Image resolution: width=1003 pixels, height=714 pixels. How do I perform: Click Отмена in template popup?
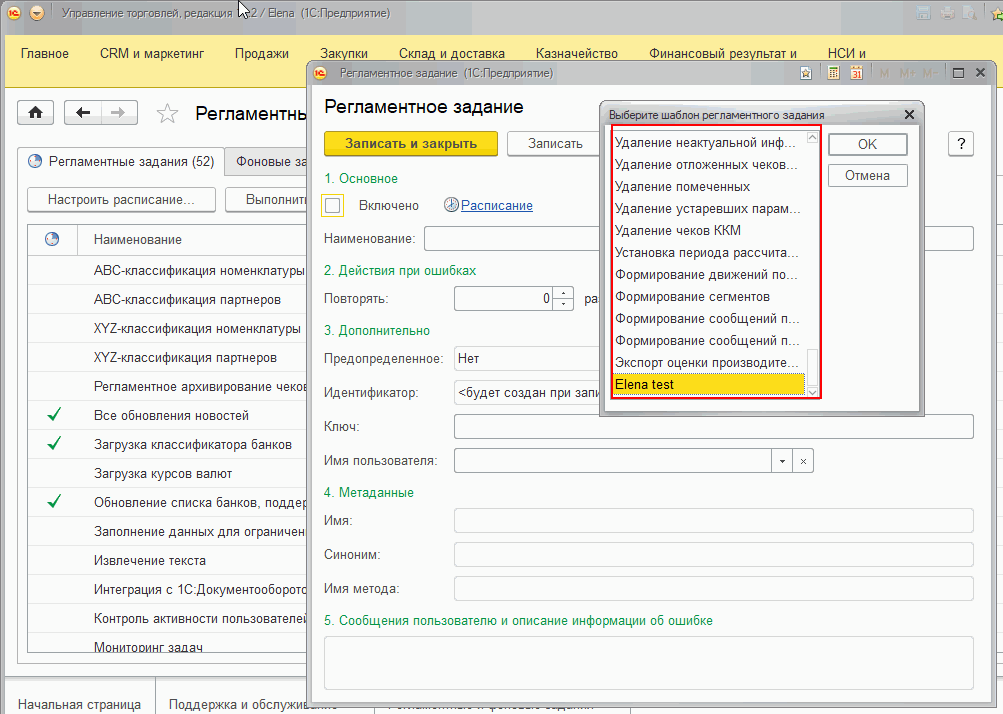(x=867, y=175)
